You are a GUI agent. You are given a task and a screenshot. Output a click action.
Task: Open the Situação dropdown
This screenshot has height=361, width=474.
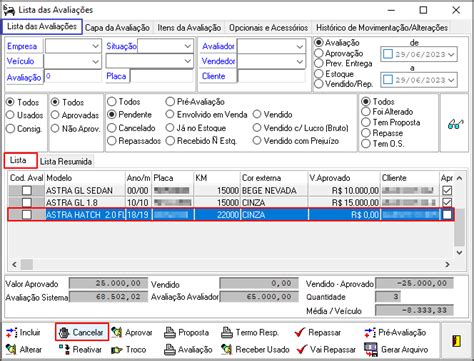(x=188, y=46)
